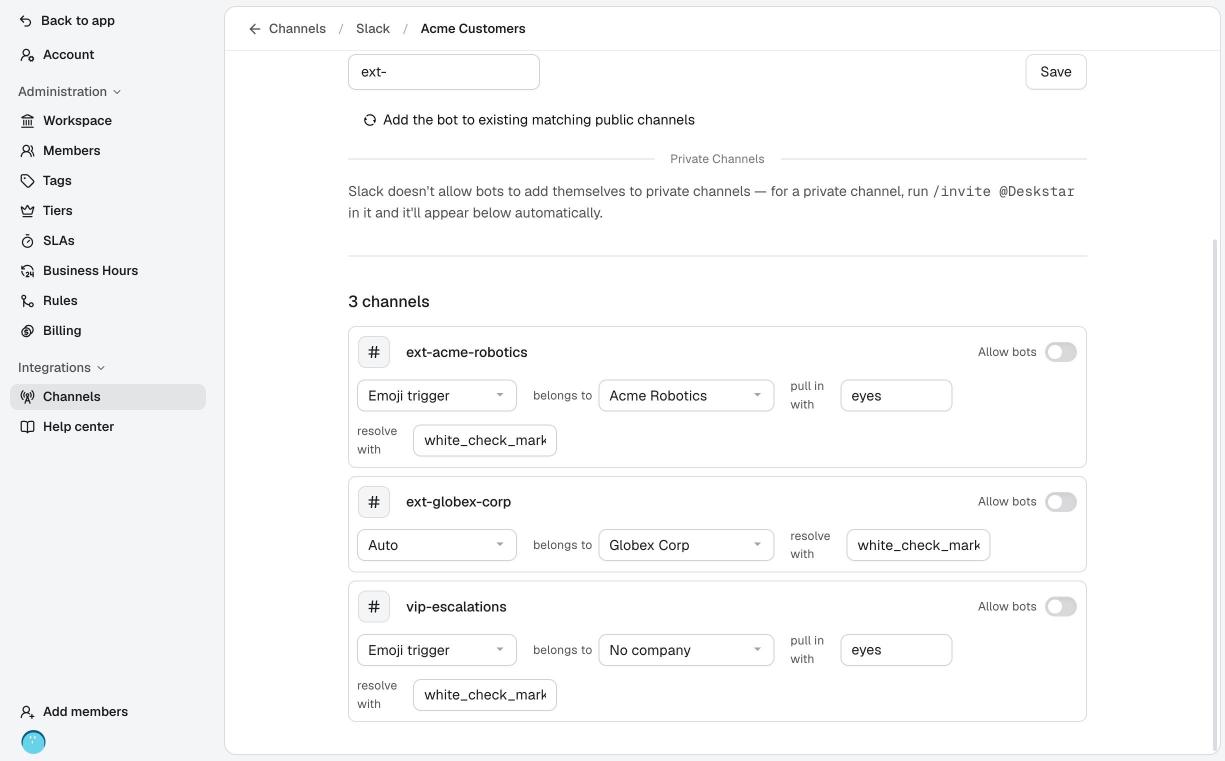Screen dimensions: 1225x761
Task: Click the Add members person-plus icon
Action: tap(27, 712)
